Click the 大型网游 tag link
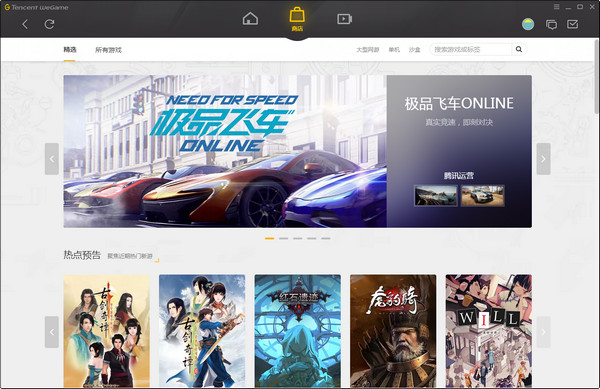The width and height of the screenshot is (600, 389). [368, 50]
